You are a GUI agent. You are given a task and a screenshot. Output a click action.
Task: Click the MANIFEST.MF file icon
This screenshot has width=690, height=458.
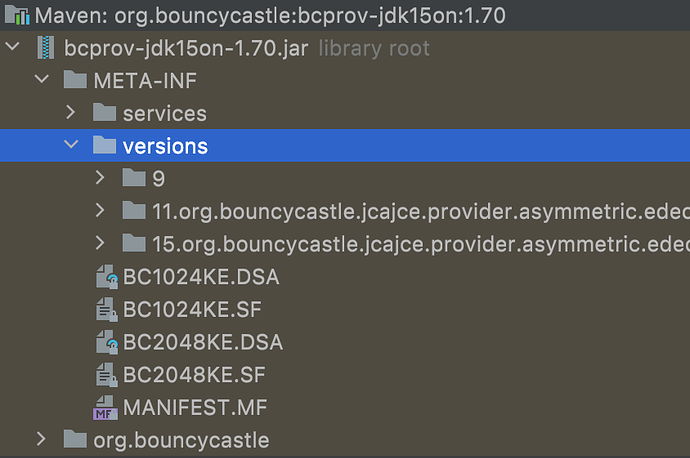pos(105,407)
